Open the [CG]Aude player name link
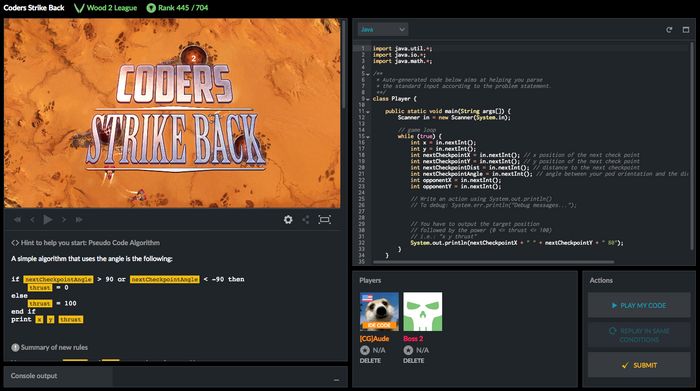The image size is (700, 391). [x=374, y=339]
